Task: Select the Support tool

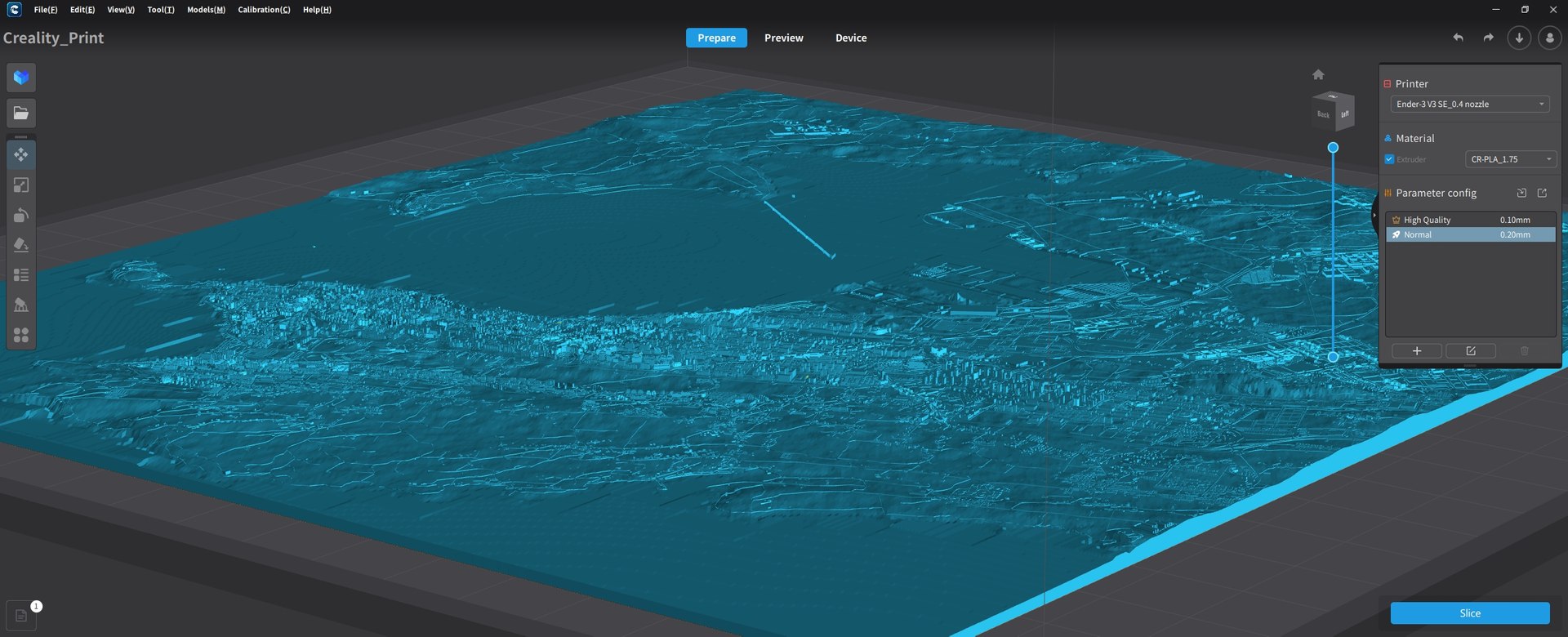Action: (21, 305)
